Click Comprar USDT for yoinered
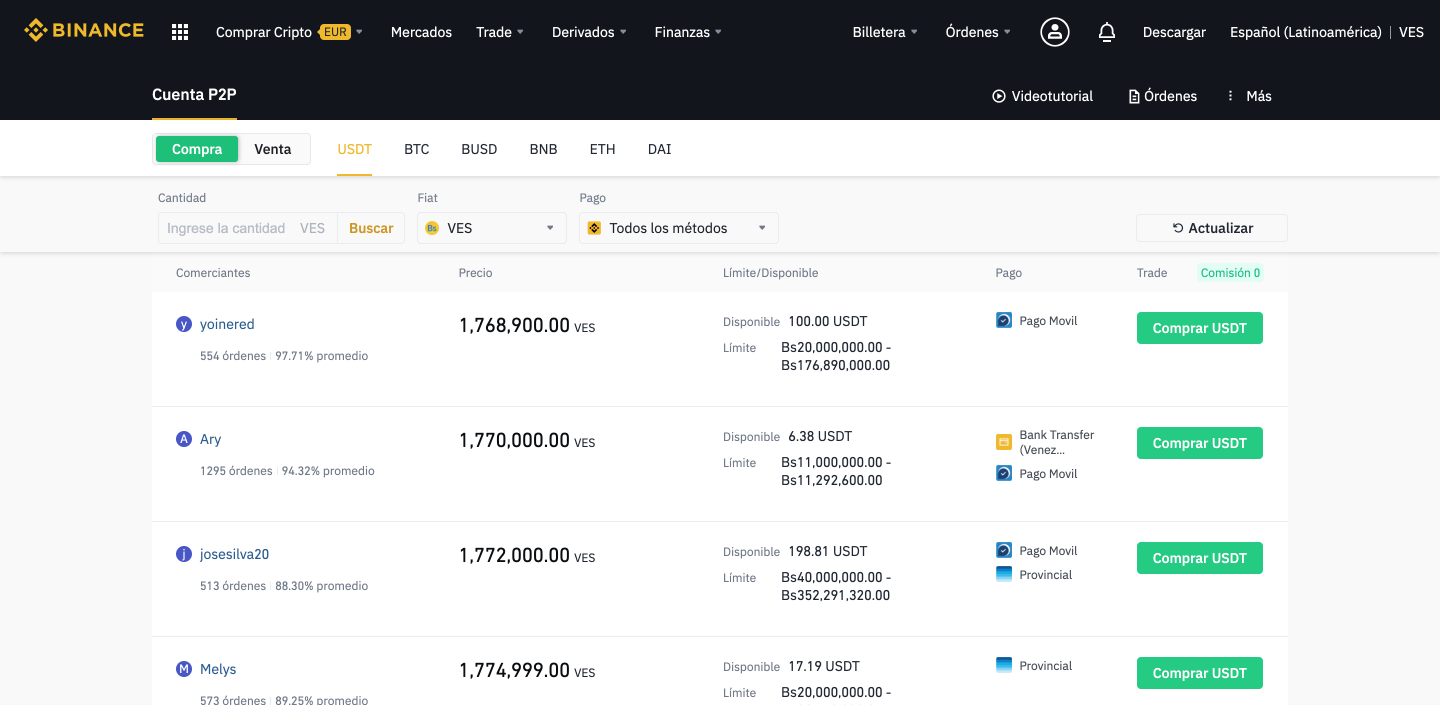This screenshot has height=705, width=1440. 1200,328
